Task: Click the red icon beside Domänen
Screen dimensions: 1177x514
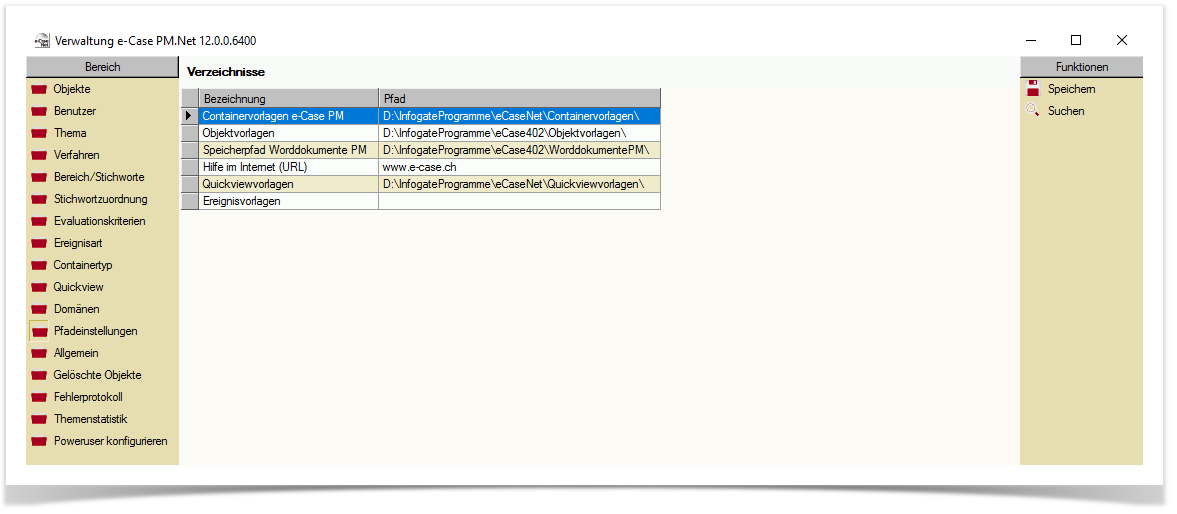Action: [x=39, y=309]
